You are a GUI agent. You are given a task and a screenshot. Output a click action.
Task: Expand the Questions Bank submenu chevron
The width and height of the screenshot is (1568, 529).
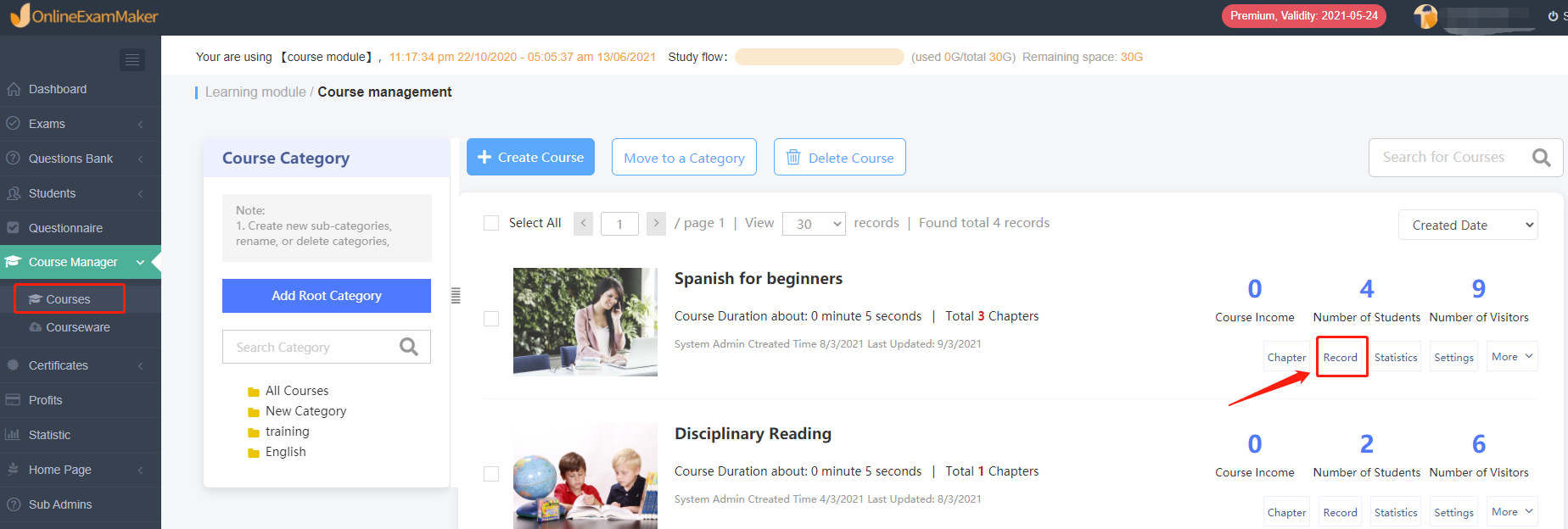coord(140,159)
